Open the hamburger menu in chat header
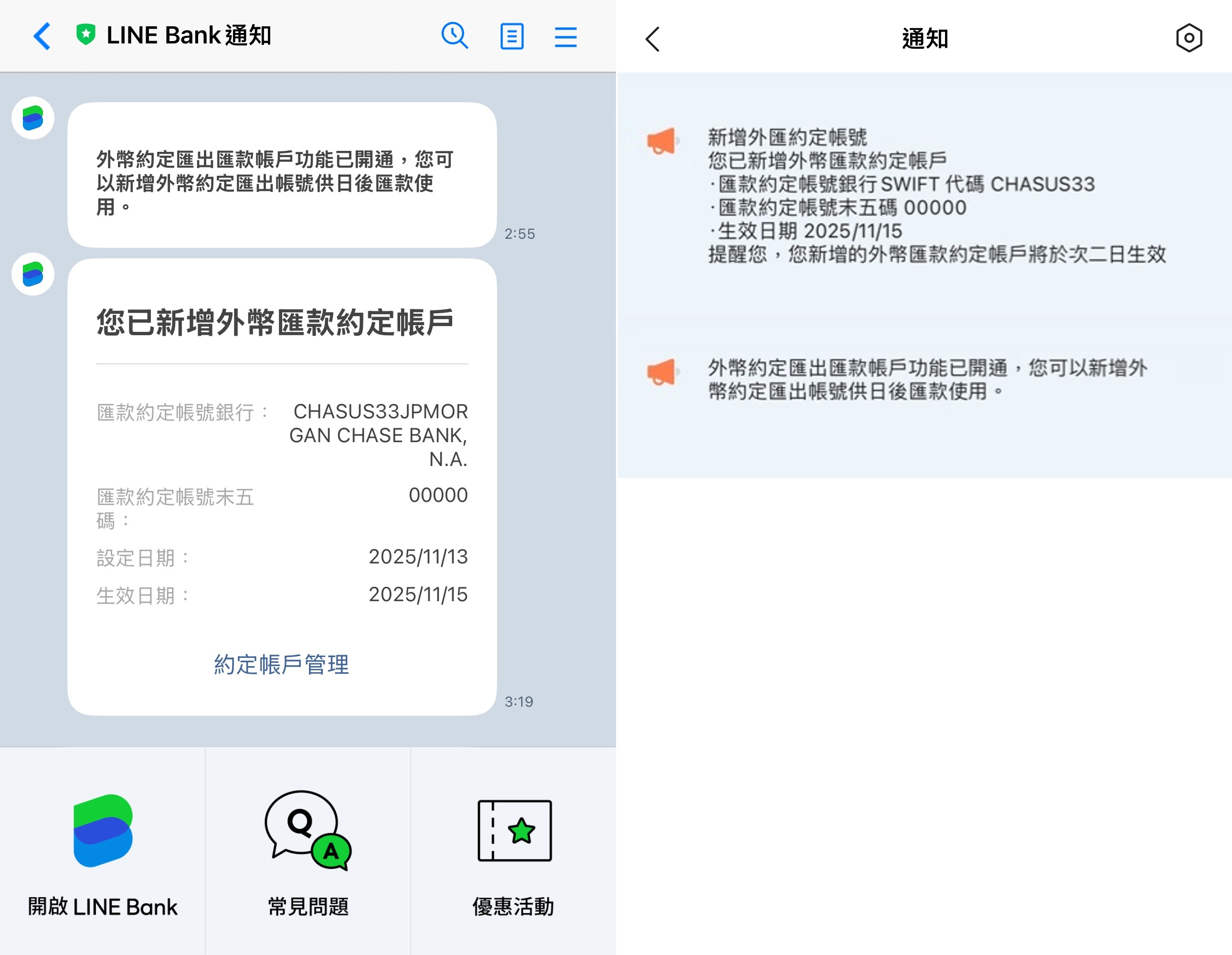 (566, 37)
